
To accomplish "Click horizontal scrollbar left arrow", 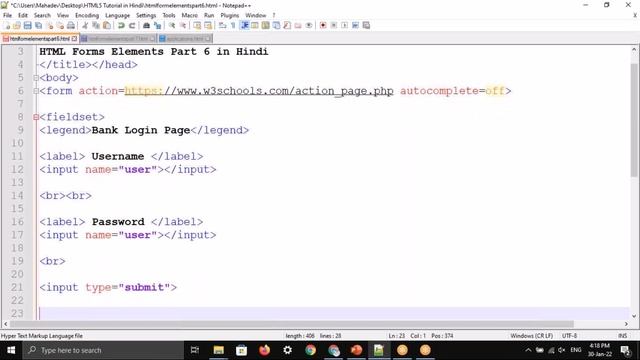I will coord(5,324).
